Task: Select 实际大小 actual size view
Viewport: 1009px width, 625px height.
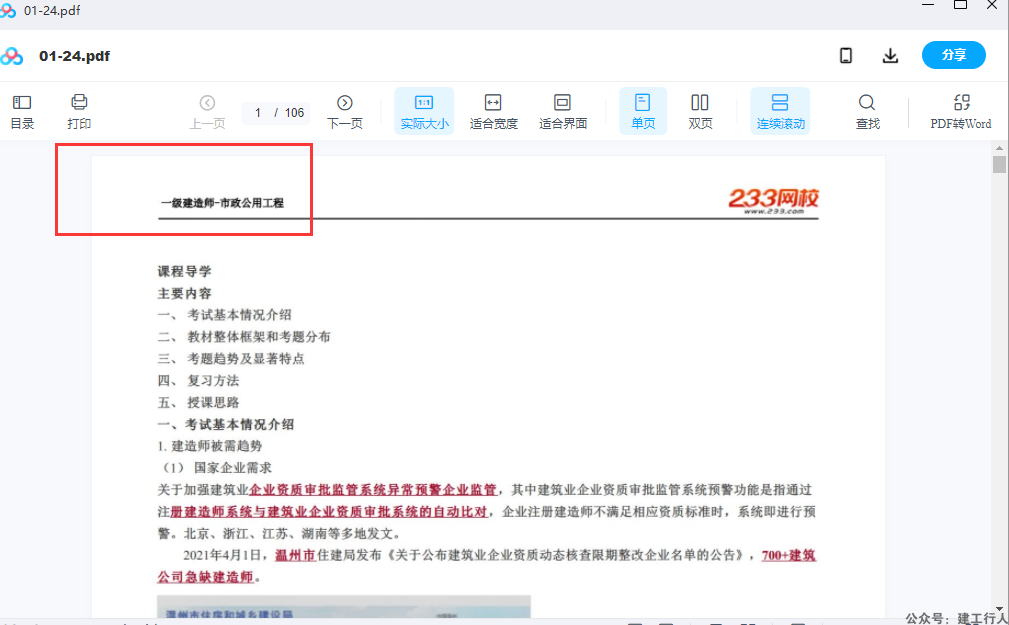Action: point(424,111)
